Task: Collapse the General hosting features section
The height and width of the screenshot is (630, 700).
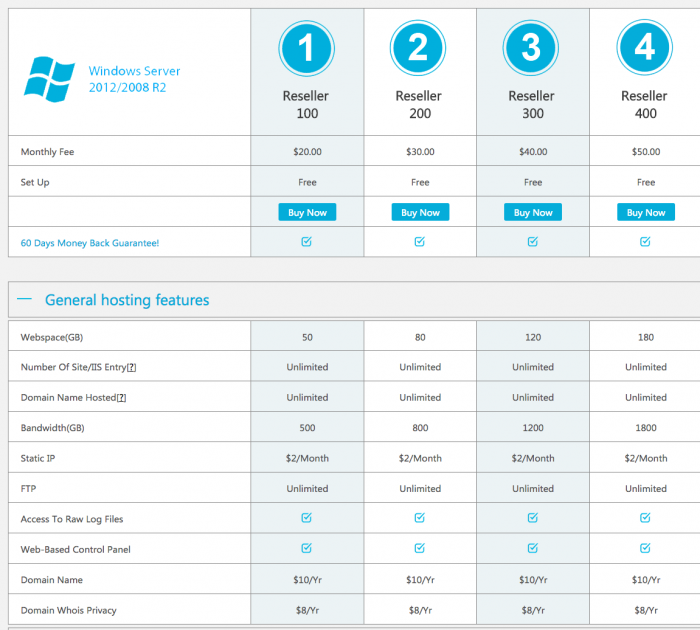Action: click(x=25, y=300)
